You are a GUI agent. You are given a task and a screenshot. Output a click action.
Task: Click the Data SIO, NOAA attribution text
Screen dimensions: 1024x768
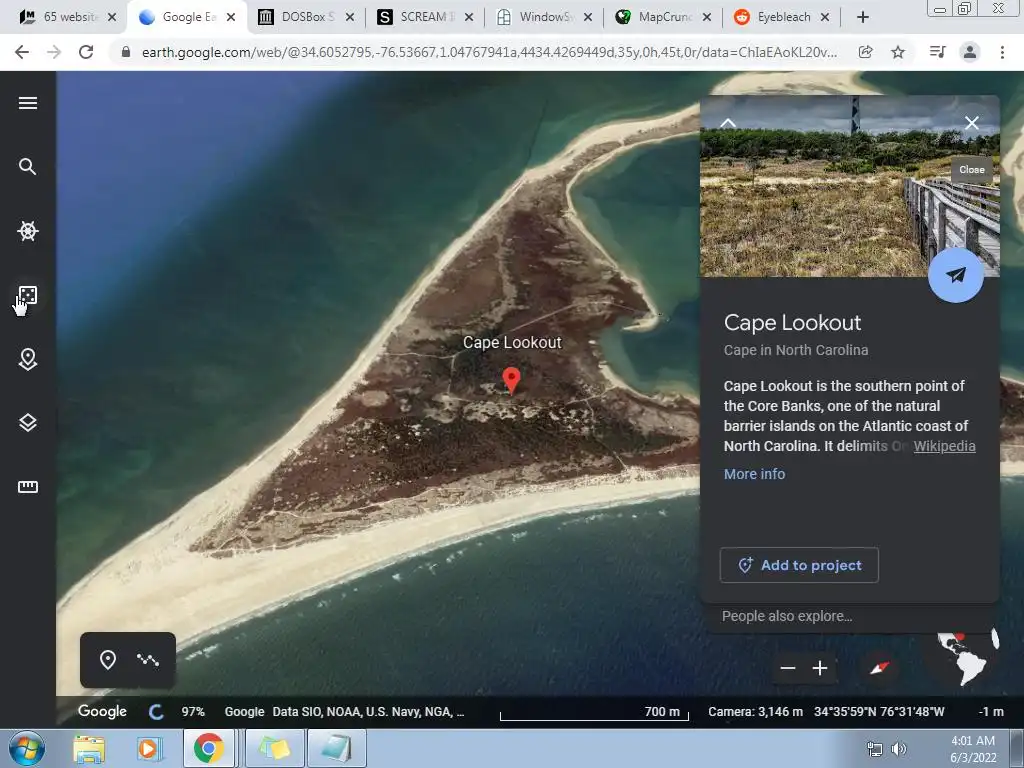(368, 712)
